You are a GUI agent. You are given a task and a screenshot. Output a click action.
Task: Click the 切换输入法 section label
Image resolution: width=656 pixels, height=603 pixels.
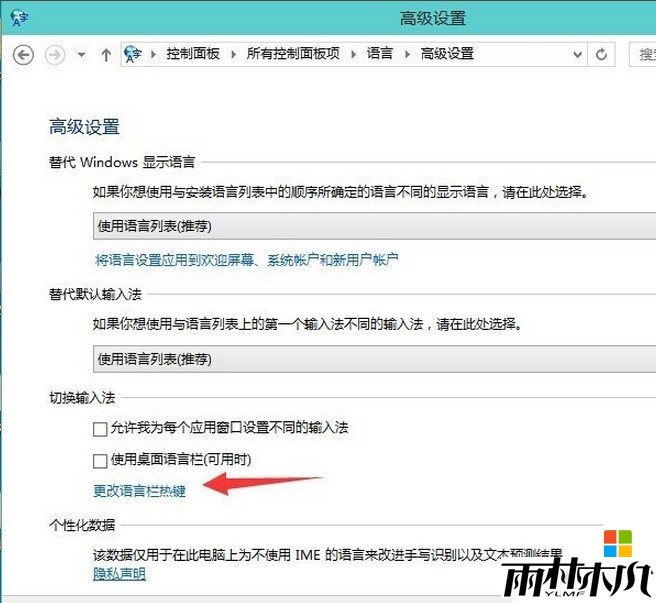pyautogui.click(x=82, y=398)
